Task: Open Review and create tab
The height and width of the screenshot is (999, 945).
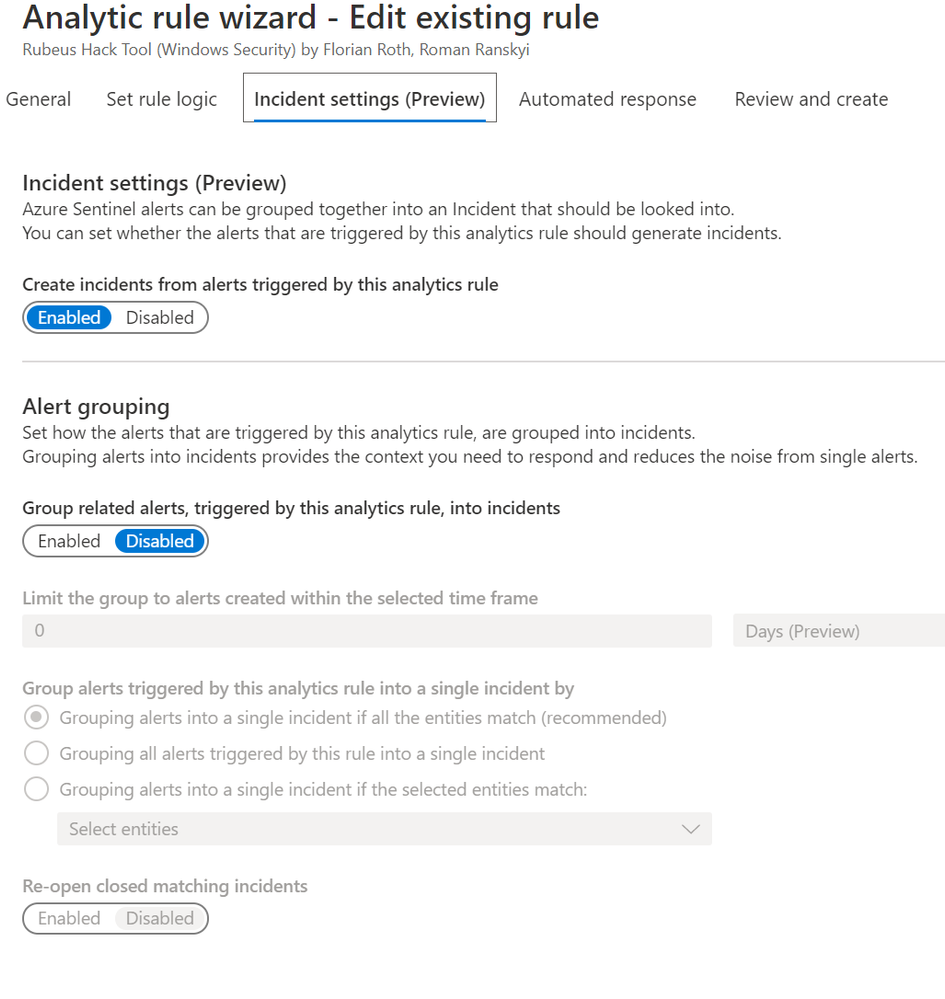Action: pos(811,99)
